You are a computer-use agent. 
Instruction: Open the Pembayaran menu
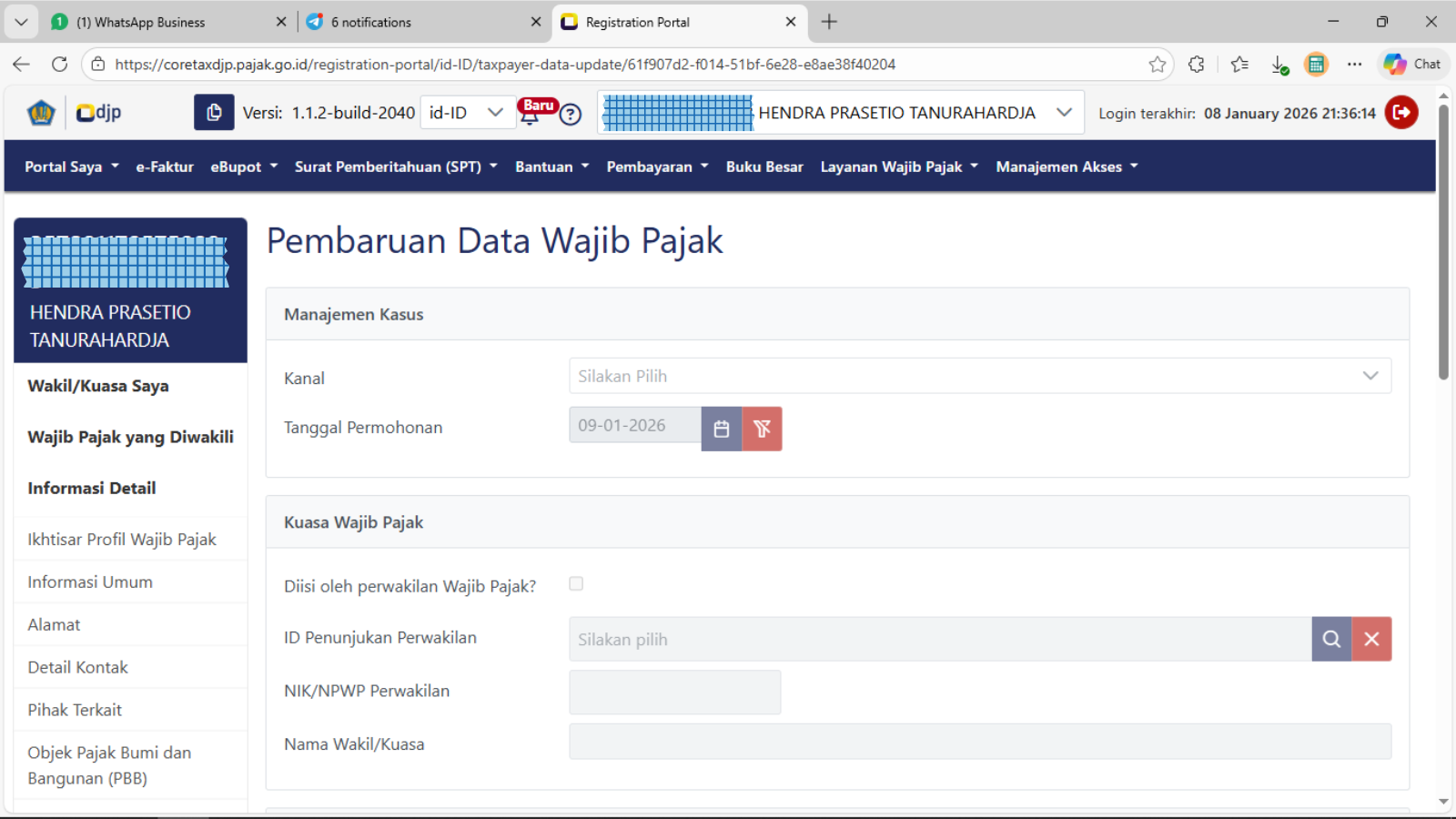pyautogui.click(x=657, y=167)
